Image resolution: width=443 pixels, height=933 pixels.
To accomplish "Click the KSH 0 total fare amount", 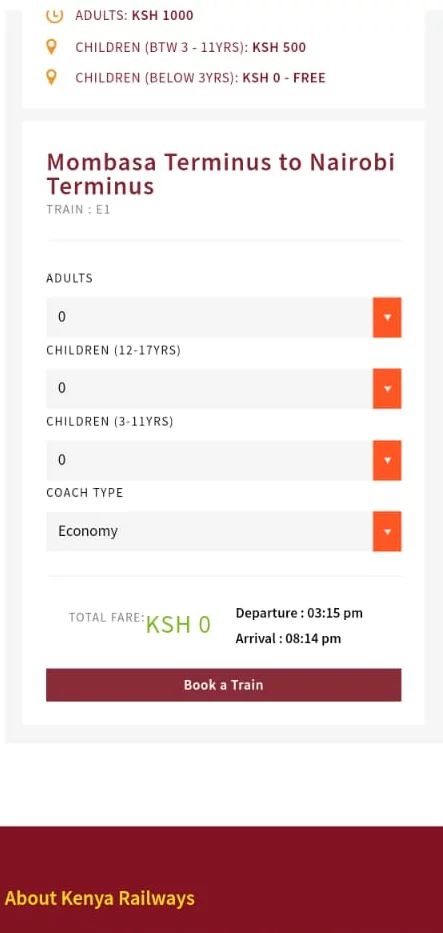I will coord(178,625).
